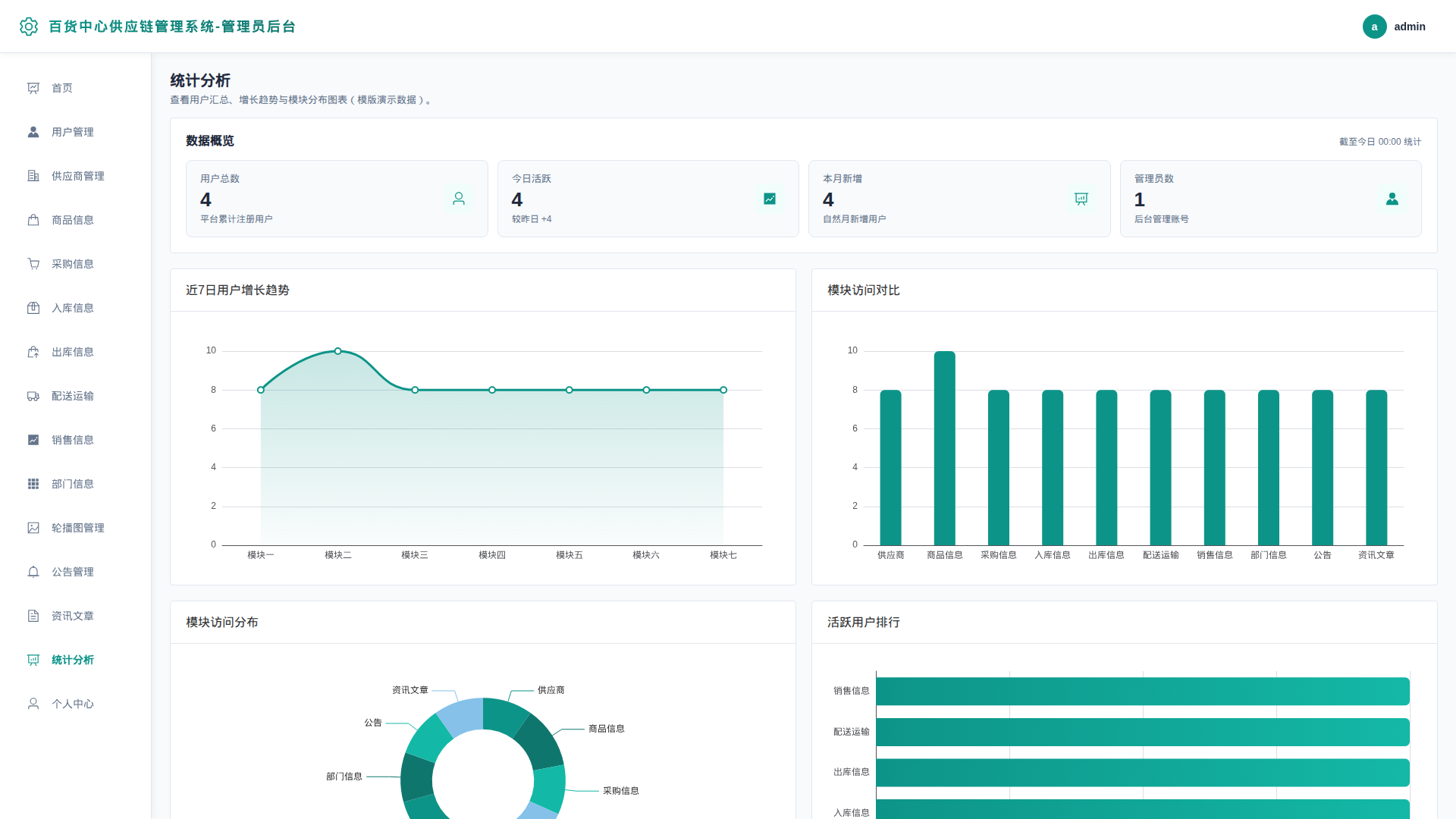Click the 模块四 data point on the trend line

pyautogui.click(x=492, y=390)
